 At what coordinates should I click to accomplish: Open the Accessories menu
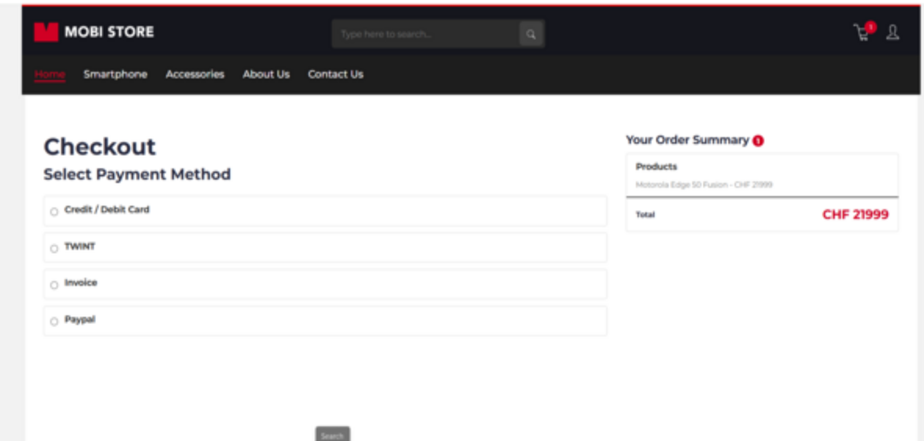[x=195, y=74]
